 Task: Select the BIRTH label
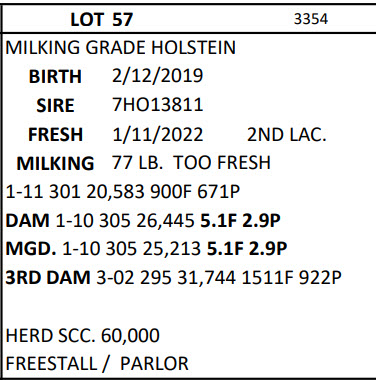tap(55, 76)
